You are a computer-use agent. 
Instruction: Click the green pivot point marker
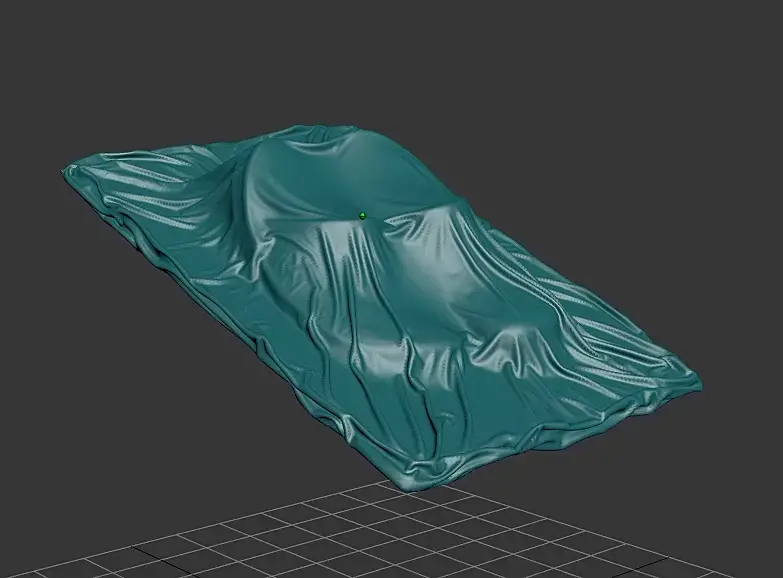click(x=363, y=216)
